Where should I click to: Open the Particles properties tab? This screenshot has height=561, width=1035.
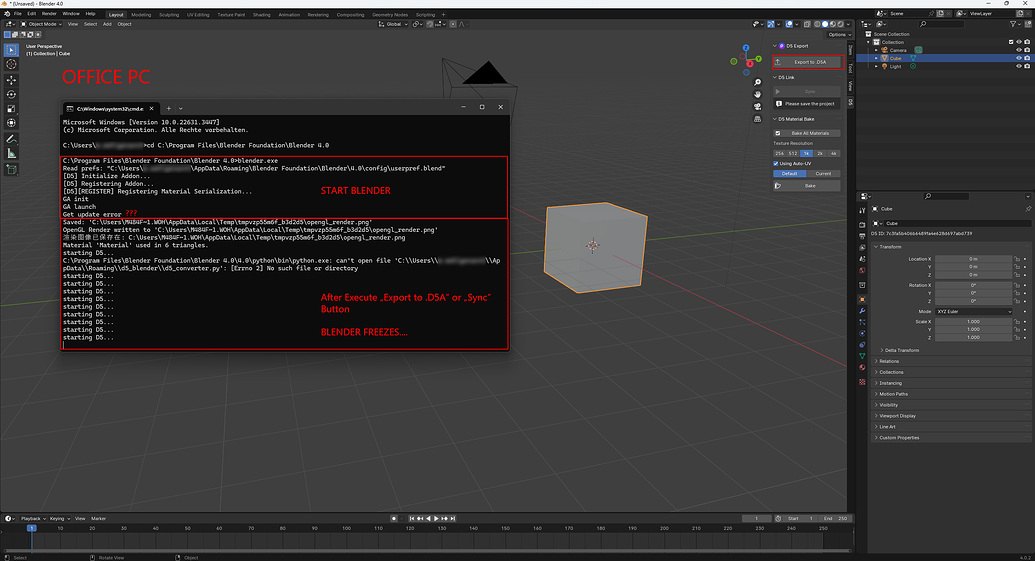pos(862,322)
